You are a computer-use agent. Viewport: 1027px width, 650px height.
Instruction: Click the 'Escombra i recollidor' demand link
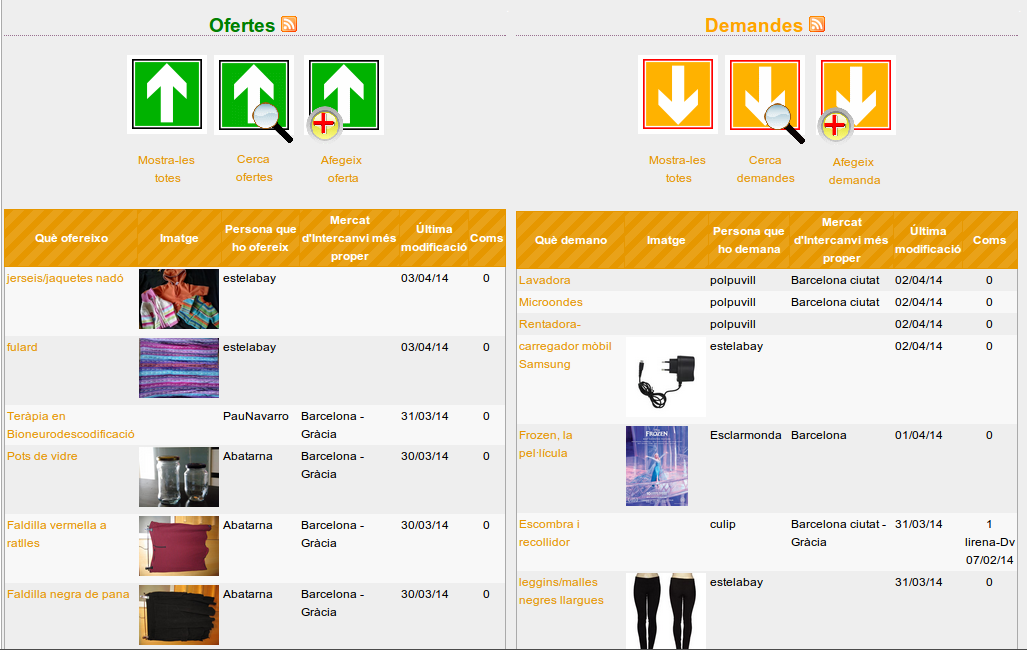(x=549, y=533)
